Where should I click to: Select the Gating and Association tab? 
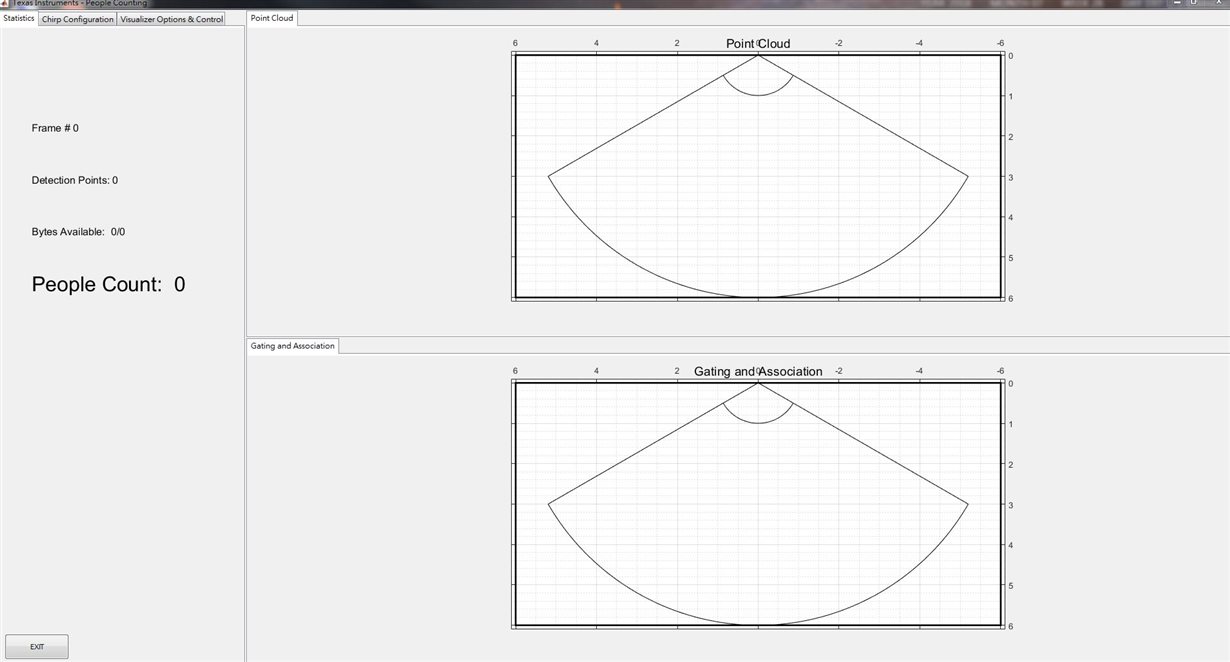click(x=293, y=346)
